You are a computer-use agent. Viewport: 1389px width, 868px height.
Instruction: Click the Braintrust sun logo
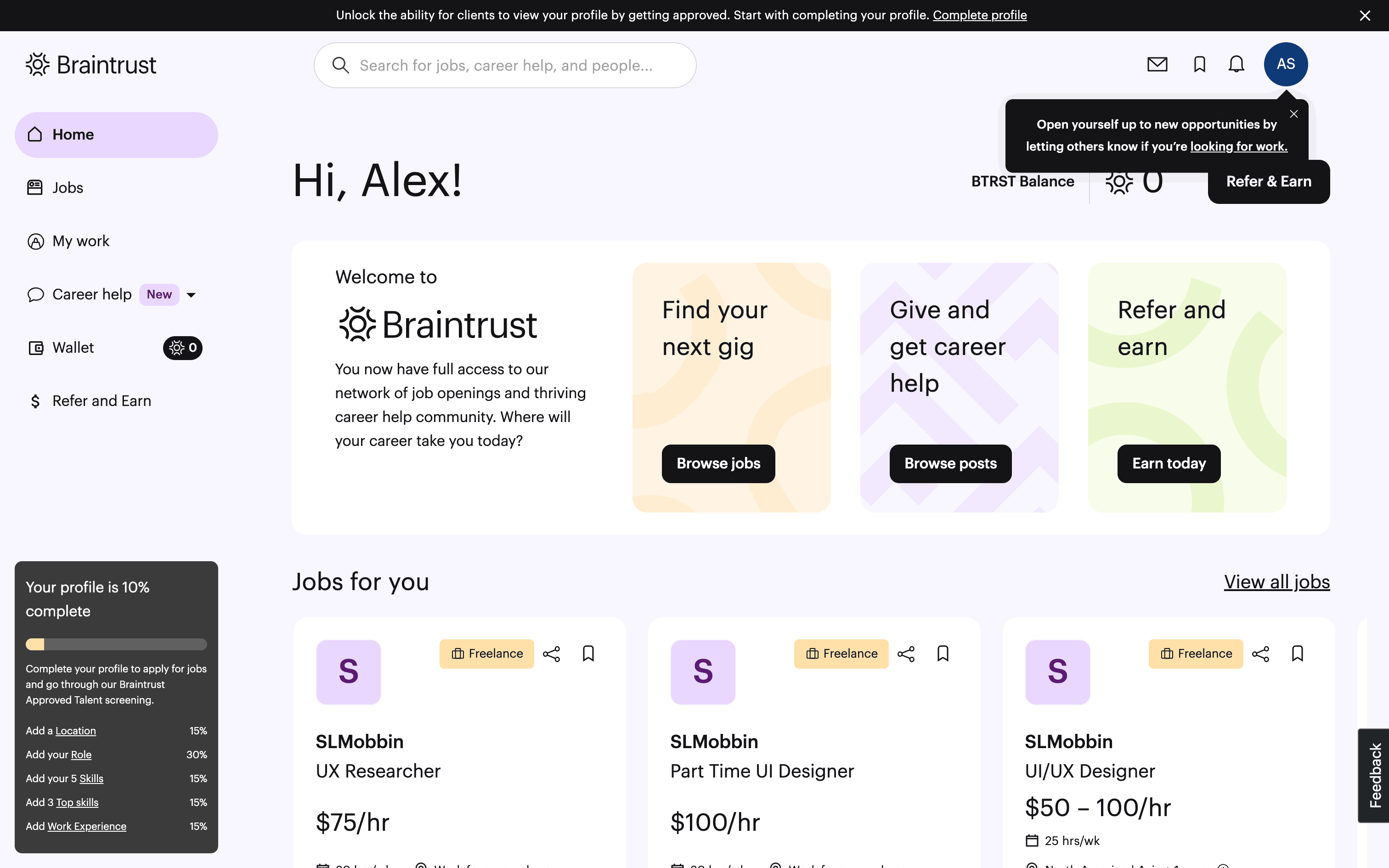[x=37, y=64]
